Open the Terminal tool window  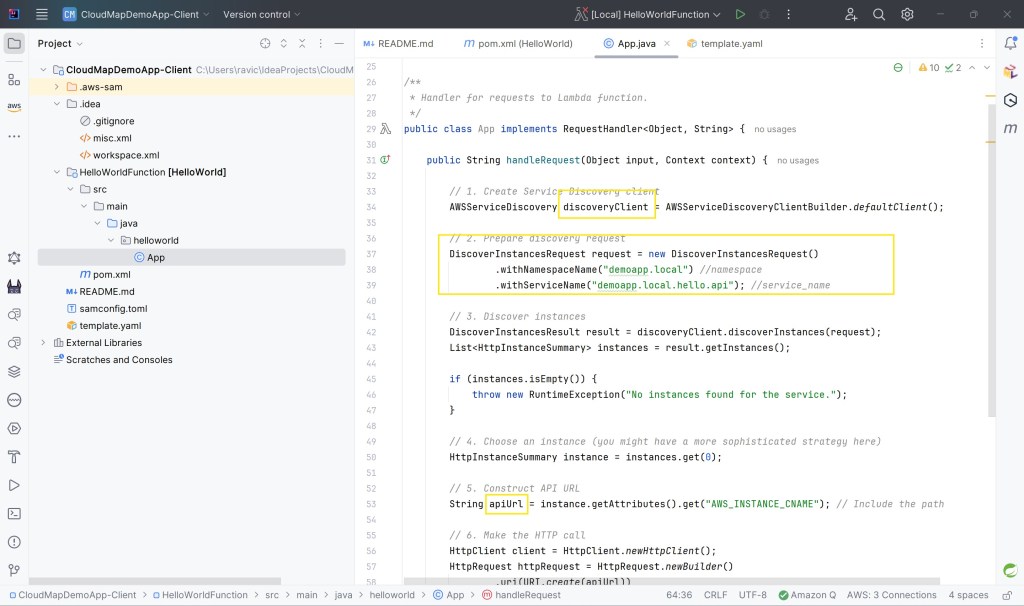pos(14,513)
